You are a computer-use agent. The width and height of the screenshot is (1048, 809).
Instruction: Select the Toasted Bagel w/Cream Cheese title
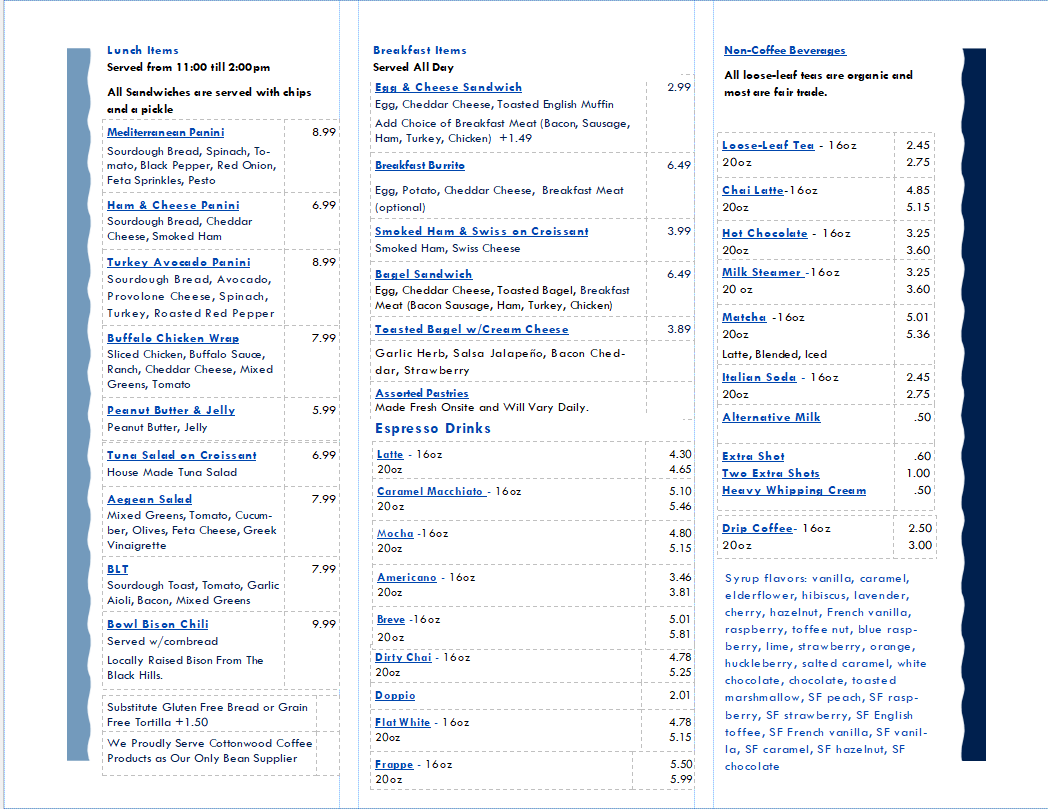(471, 329)
